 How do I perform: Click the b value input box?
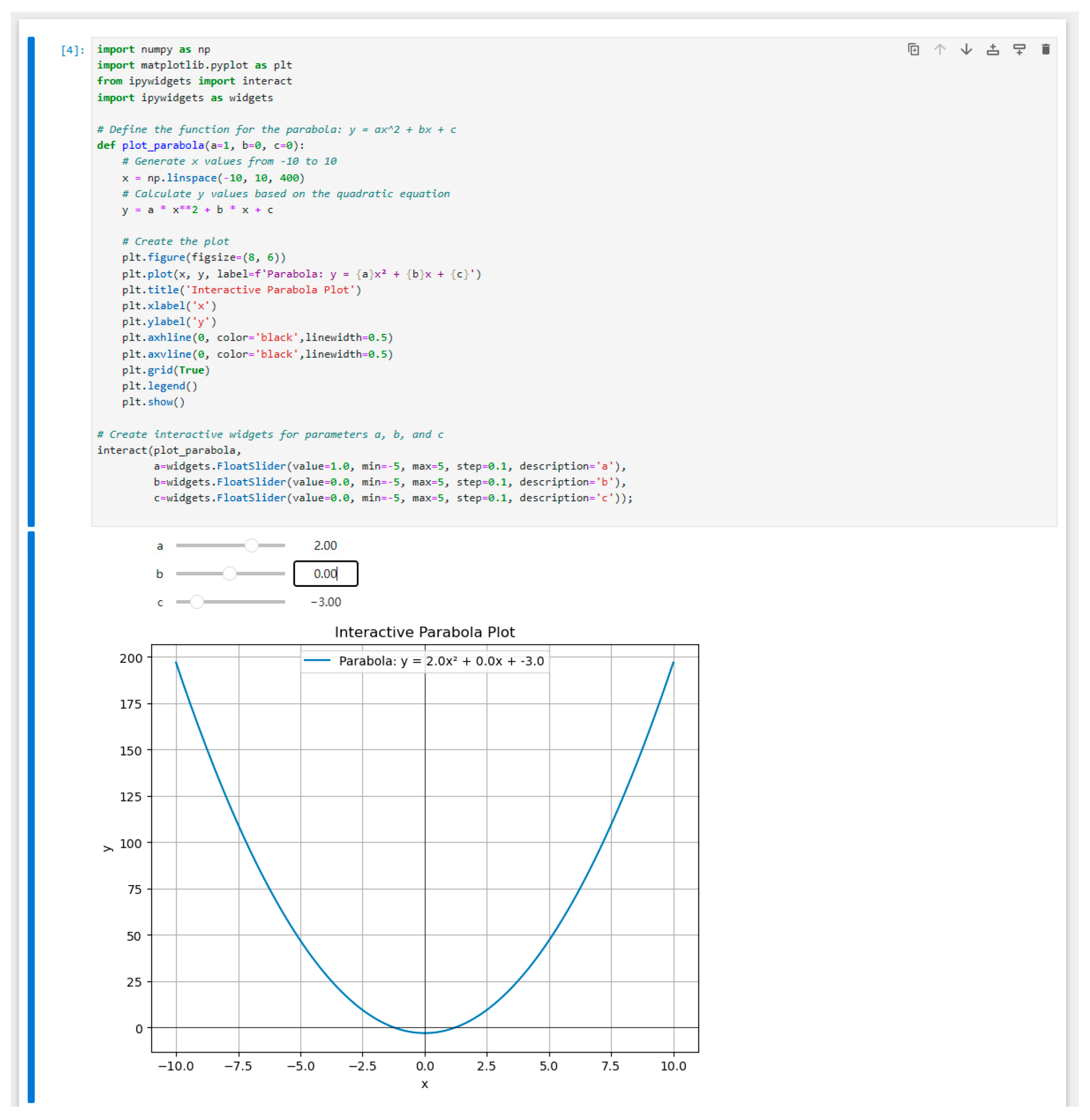tap(325, 574)
